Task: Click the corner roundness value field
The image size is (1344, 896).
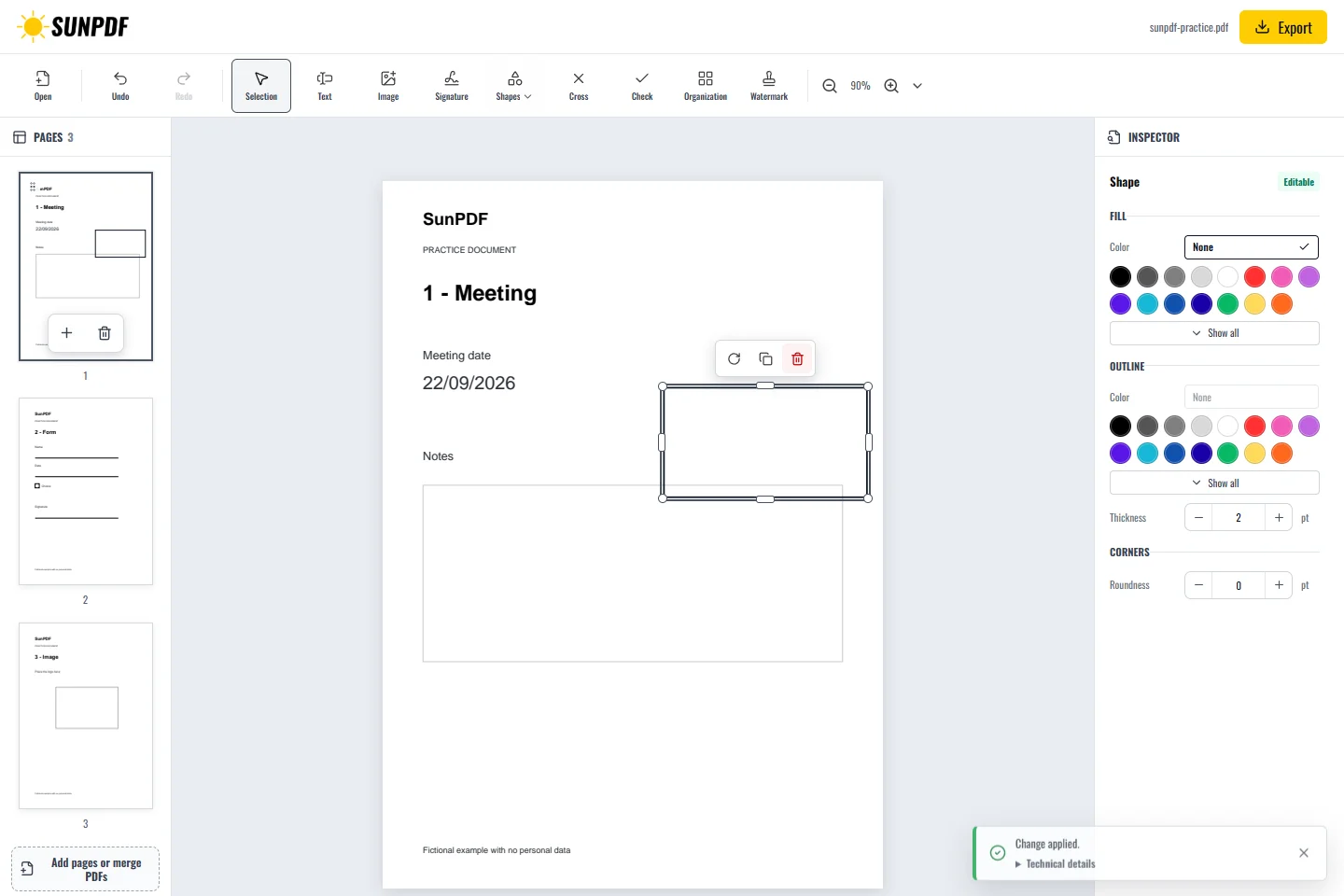Action: click(1239, 585)
